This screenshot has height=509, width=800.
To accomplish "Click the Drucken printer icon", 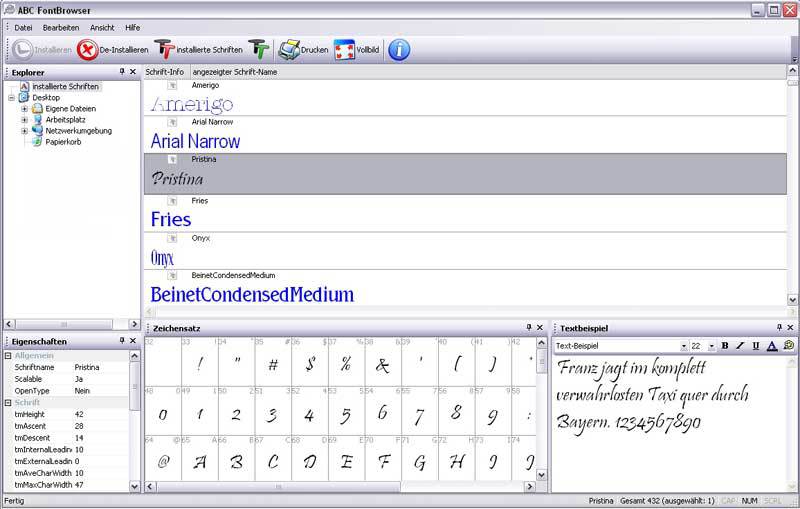I will 289,50.
